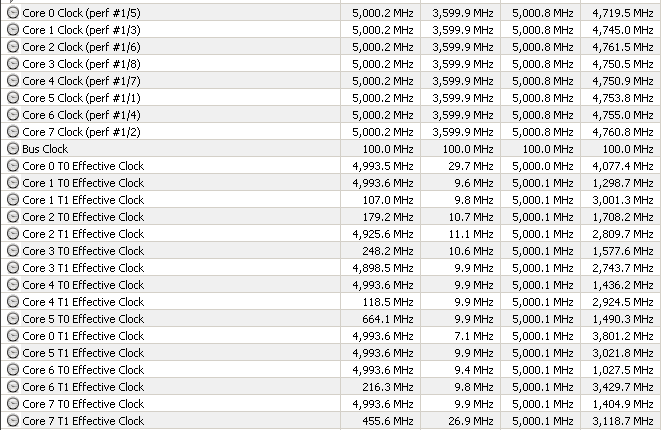661x430 pixels.
Task: Click the clock icon beside Core 0 Clock
Action: [x=13, y=13]
